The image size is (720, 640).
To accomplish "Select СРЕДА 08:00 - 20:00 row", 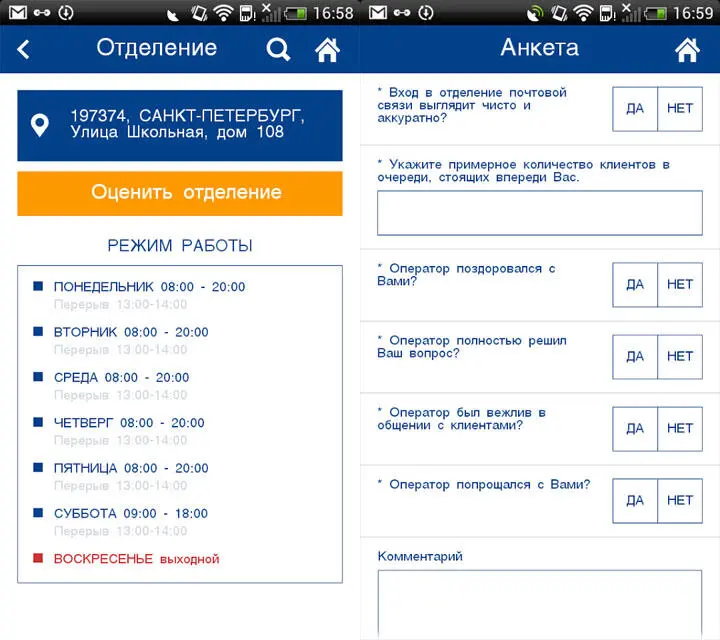I will pyautogui.click(x=111, y=377).
